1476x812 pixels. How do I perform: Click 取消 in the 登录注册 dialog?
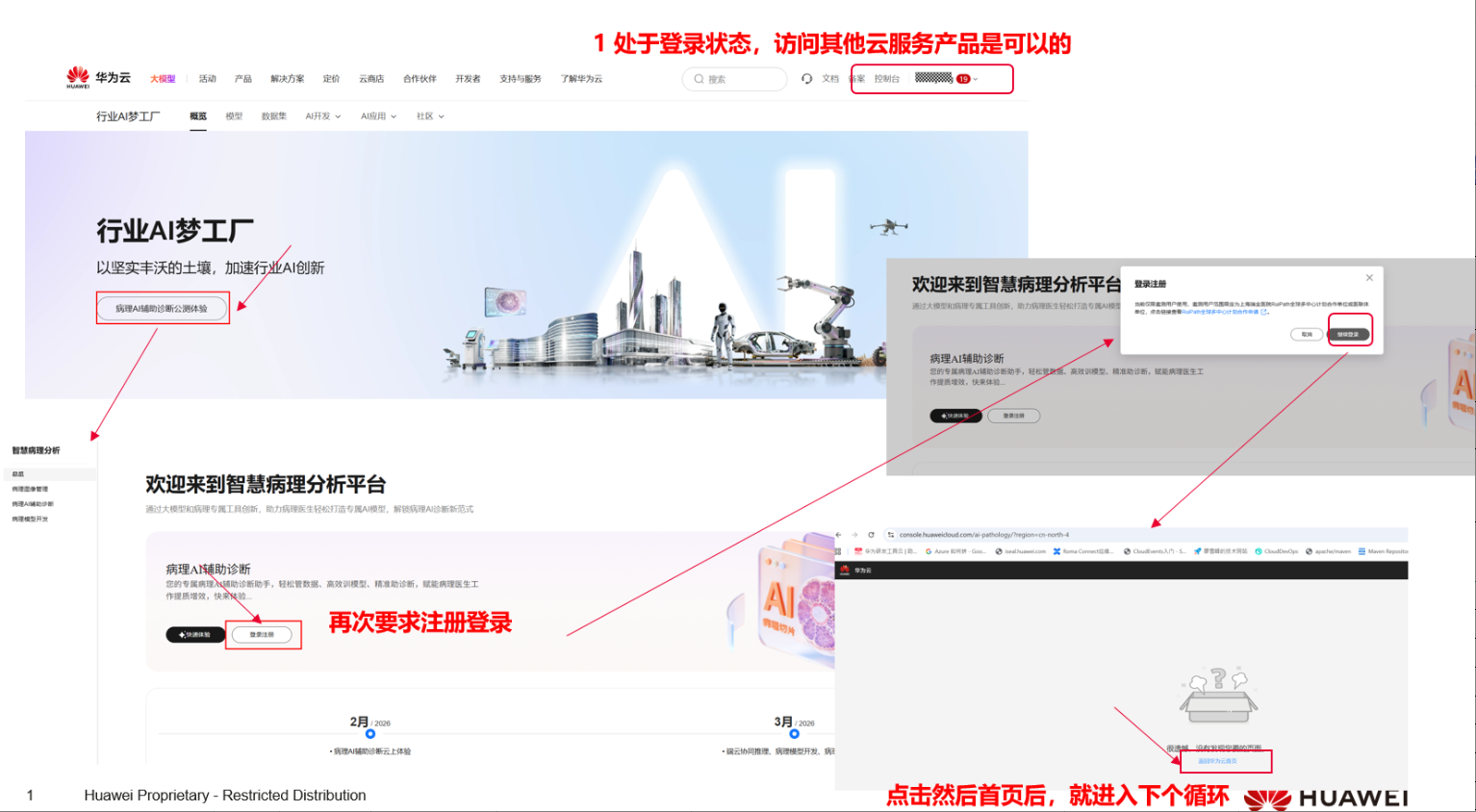[1307, 335]
